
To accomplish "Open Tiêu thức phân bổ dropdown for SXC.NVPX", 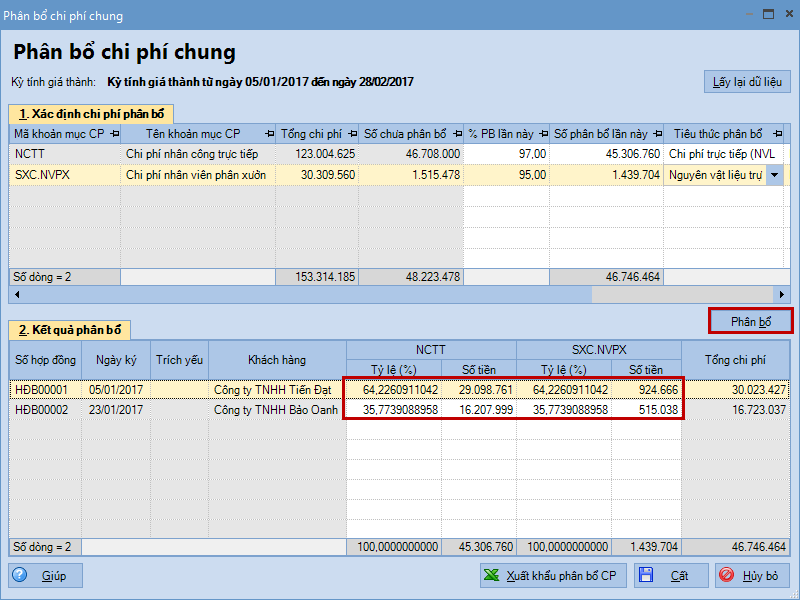I will (773, 175).
